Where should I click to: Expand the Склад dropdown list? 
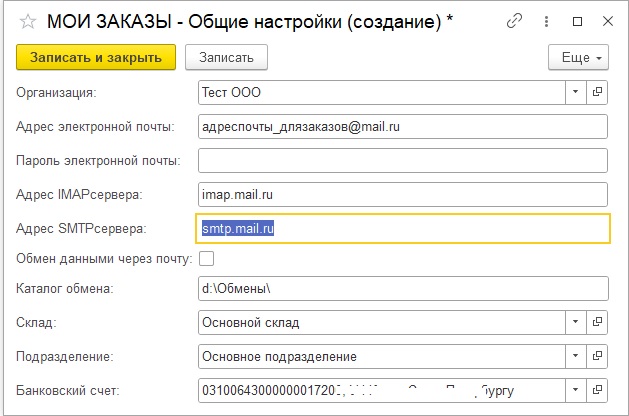(576, 323)
